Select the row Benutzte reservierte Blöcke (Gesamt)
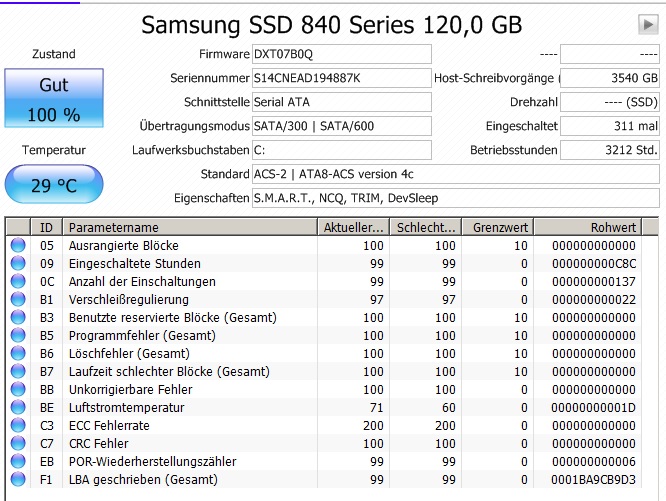Screen dimensions: 666x501 [x=324, y=318]
